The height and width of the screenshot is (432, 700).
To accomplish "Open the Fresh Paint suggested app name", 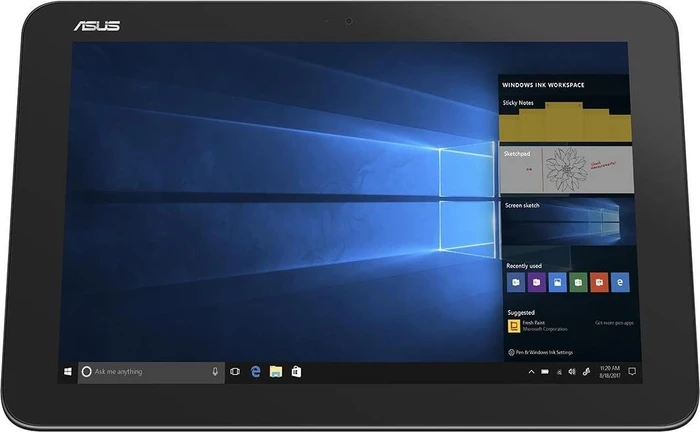I will tap(533, 323).
